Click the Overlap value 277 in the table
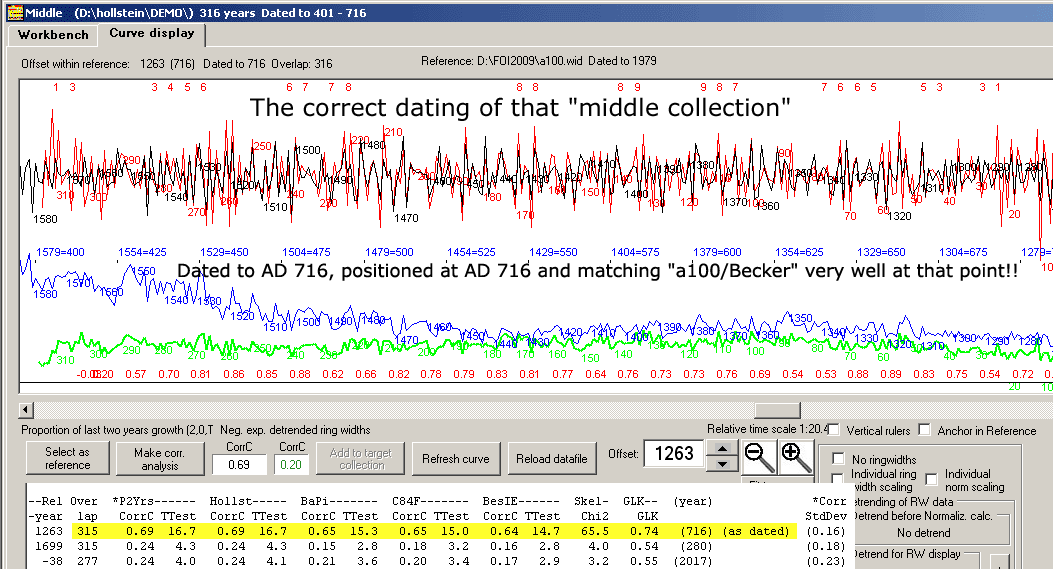This screenshot has width=1053, height=570. pyautogui.click(x=87, y=561)
